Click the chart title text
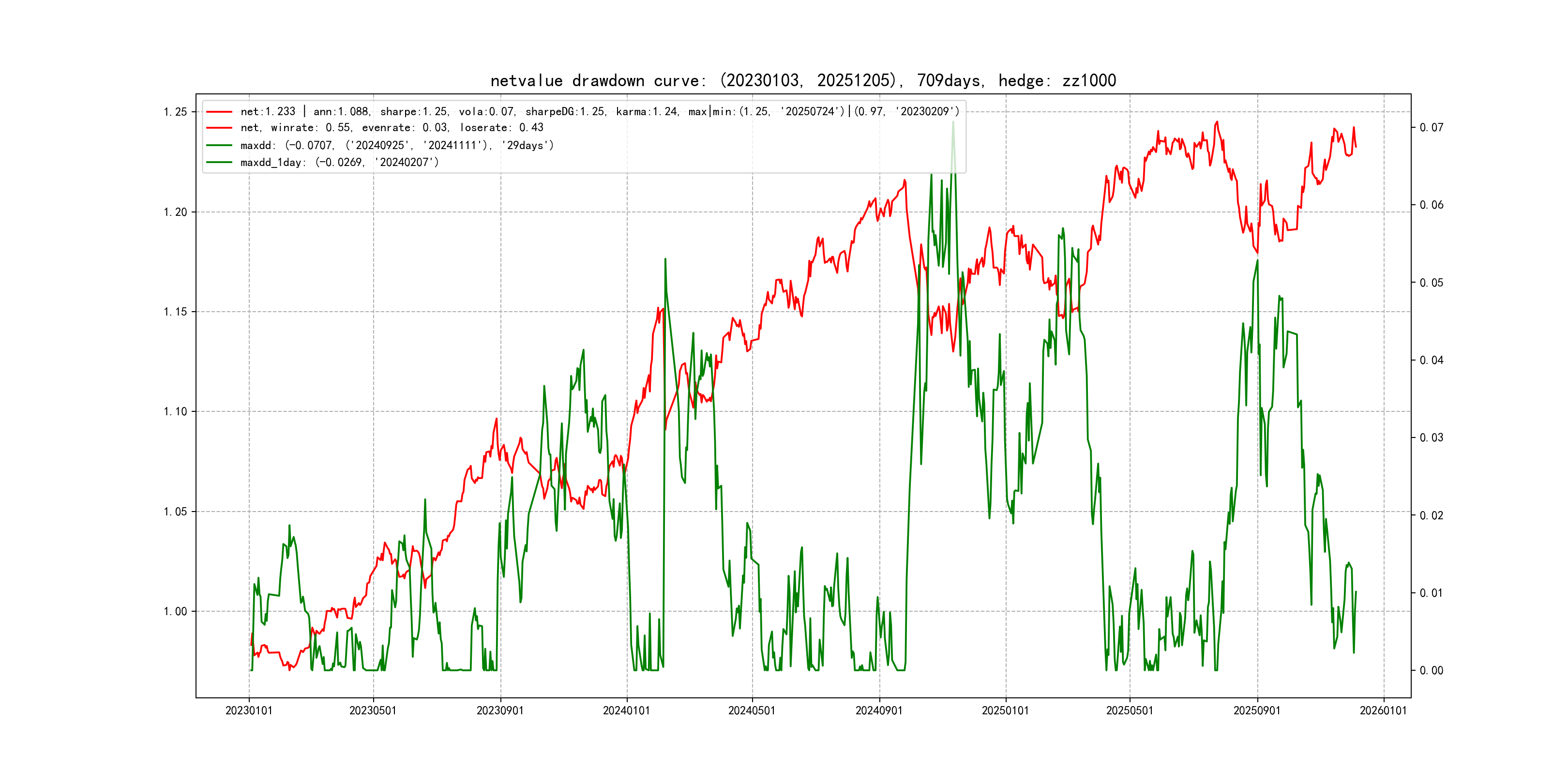 (803, 80)
